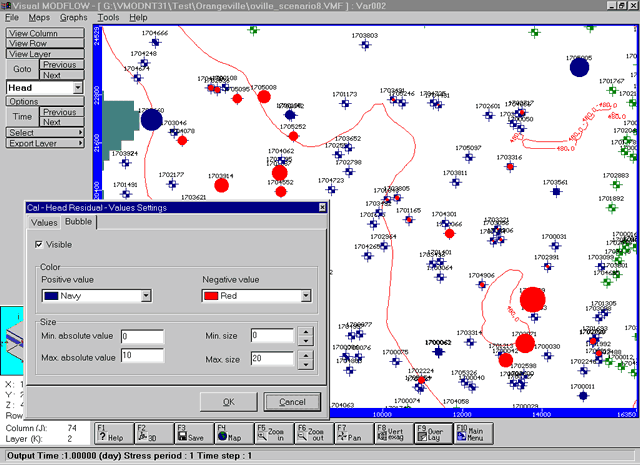Activate the F5 Zoom in tool
Viewport: 640px width, 465px height.
click(x=274, y=433)
